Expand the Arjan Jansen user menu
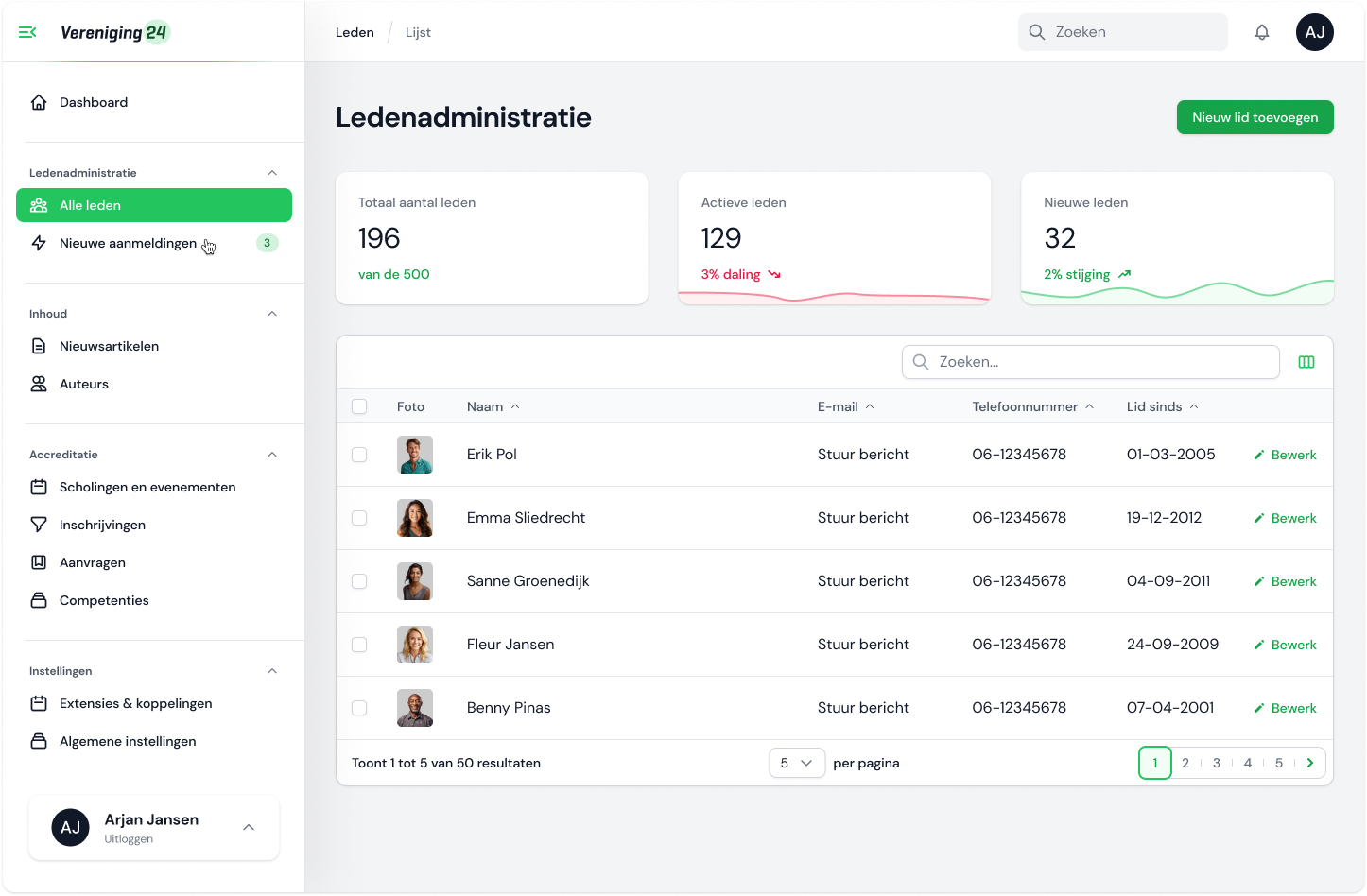The height and width of the screenshot is (896, 1367). point(249,828)
